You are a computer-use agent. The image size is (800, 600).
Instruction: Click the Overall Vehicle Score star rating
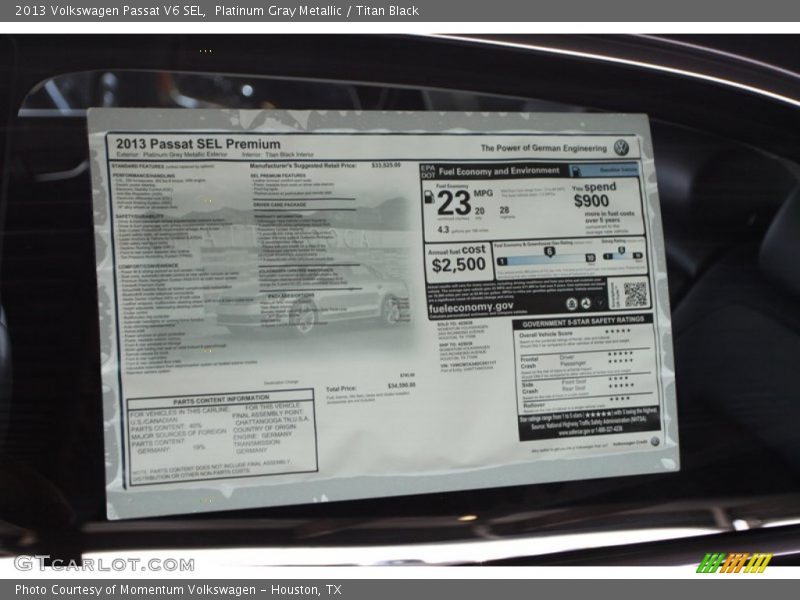pos(617,332)
